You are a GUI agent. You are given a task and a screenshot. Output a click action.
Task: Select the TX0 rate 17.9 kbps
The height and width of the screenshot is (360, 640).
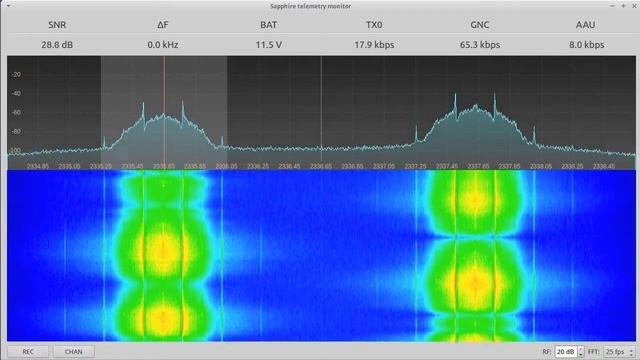pyautogui.click(x=374, y=45)
